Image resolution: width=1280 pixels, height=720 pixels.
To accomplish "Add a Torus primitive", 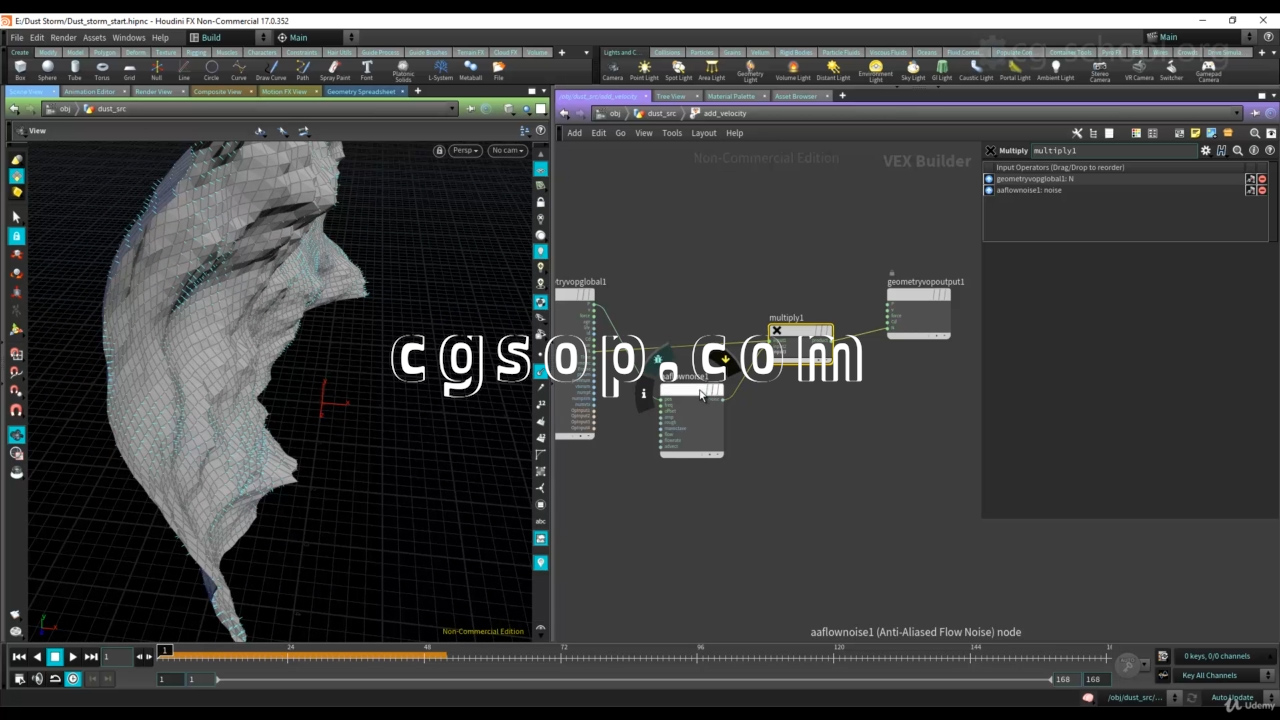I will coord(102,71).
